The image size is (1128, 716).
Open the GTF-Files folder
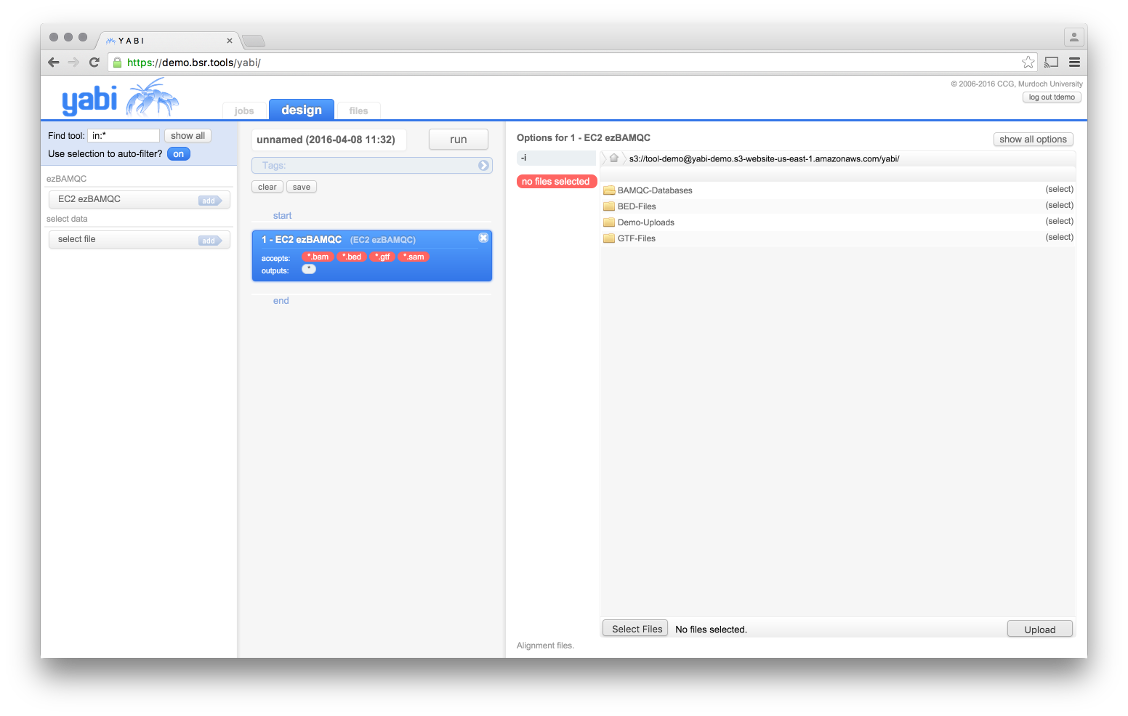point(637,238)
